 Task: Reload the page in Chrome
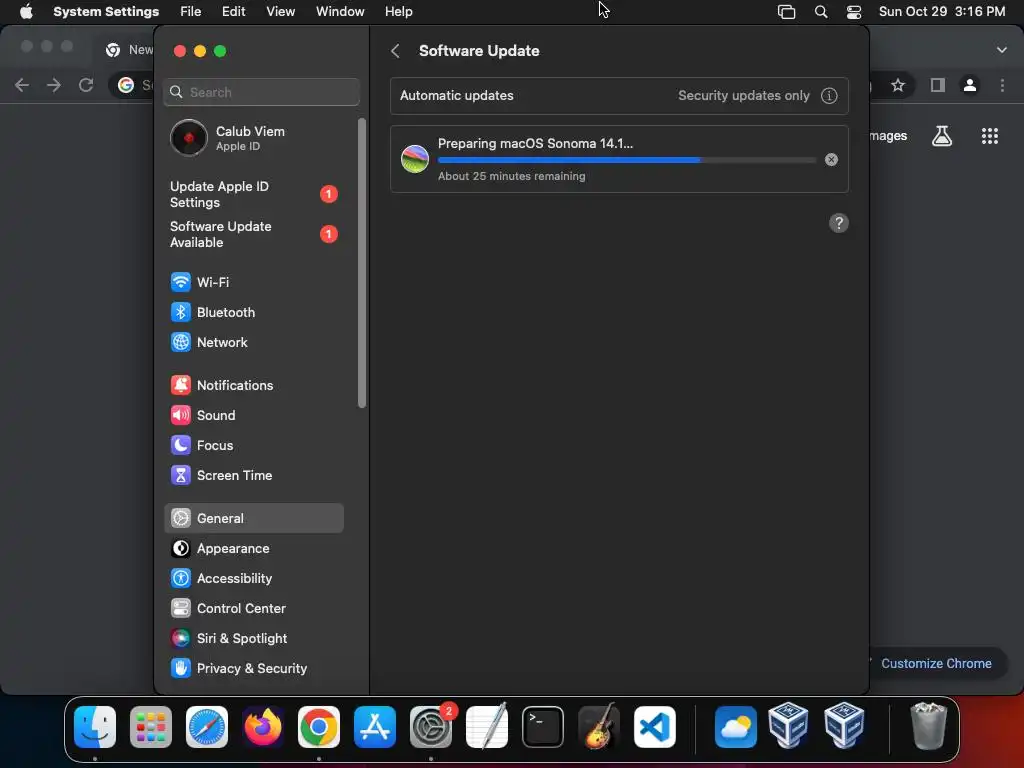point(86,85)
